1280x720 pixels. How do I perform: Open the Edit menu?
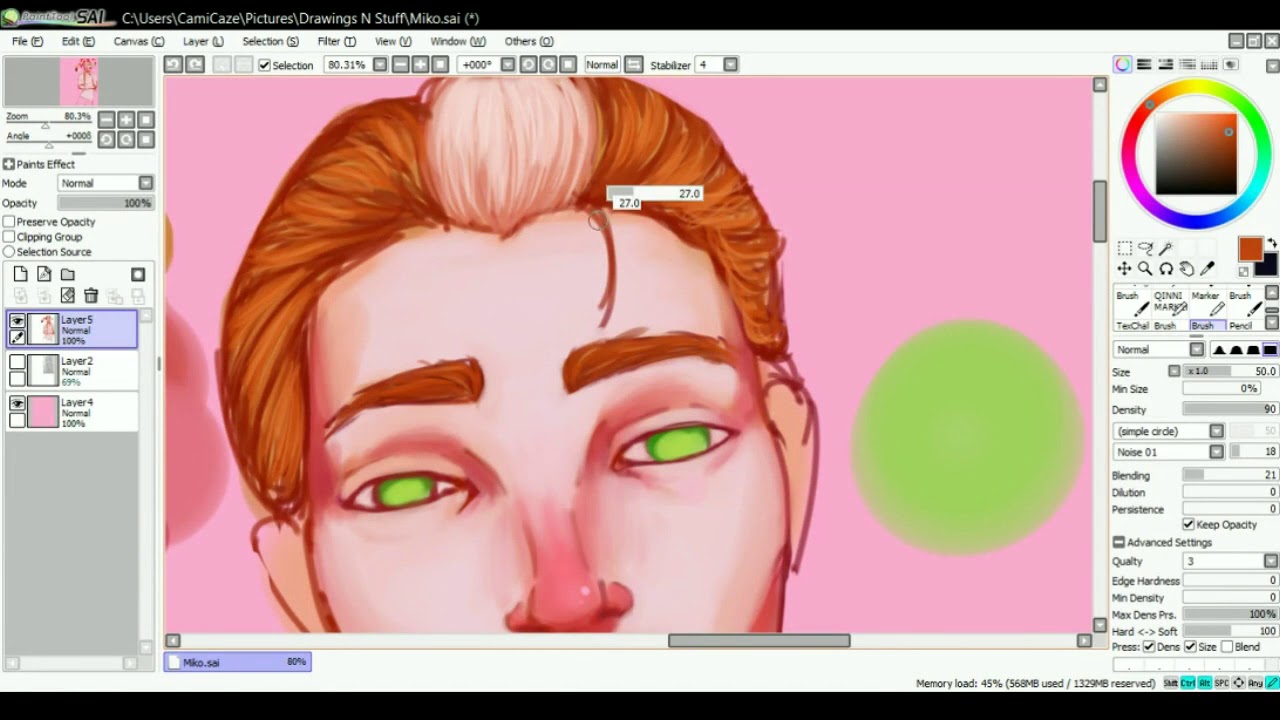pyautogui.click(x=78, y=41)
